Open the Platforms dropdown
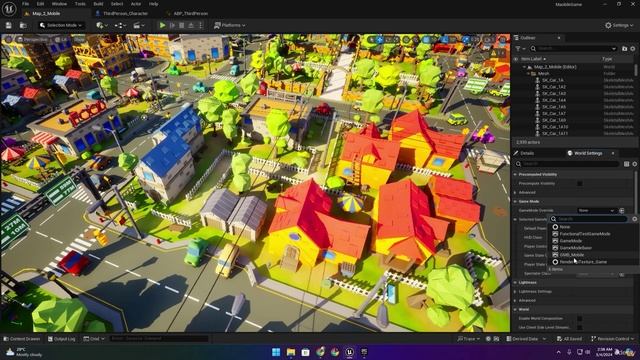This screenshot has height=360, width=640. [x=230, y=25]
